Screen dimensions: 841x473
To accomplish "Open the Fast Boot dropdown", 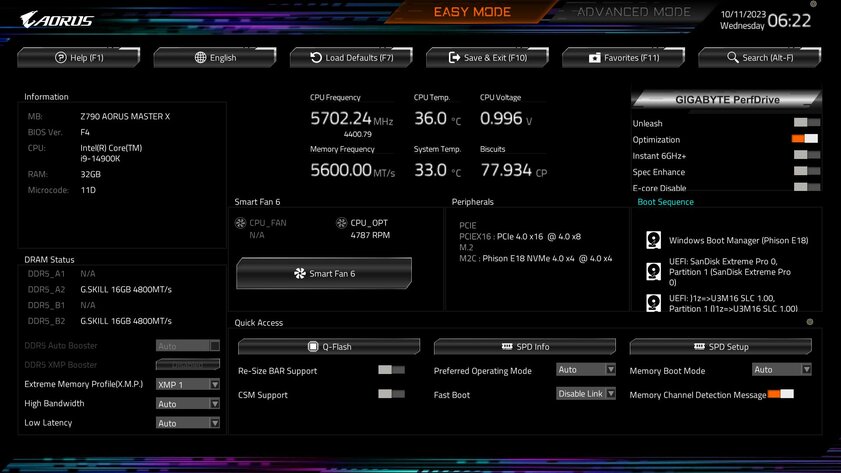I will (586, 394).
